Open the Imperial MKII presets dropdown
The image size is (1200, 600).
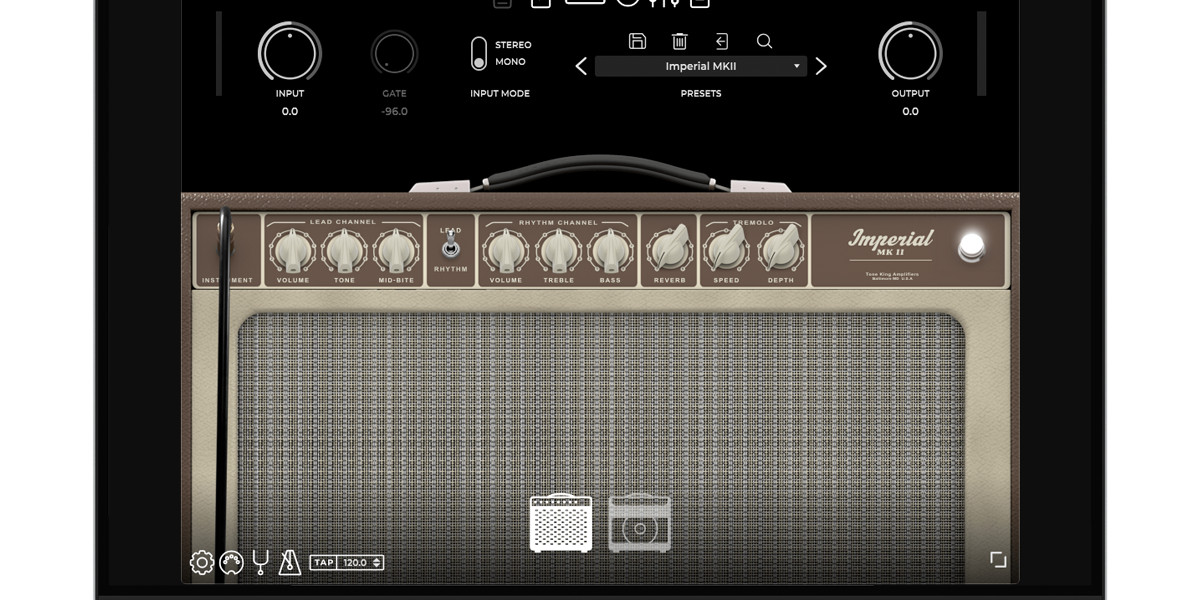tap(701, 66)
